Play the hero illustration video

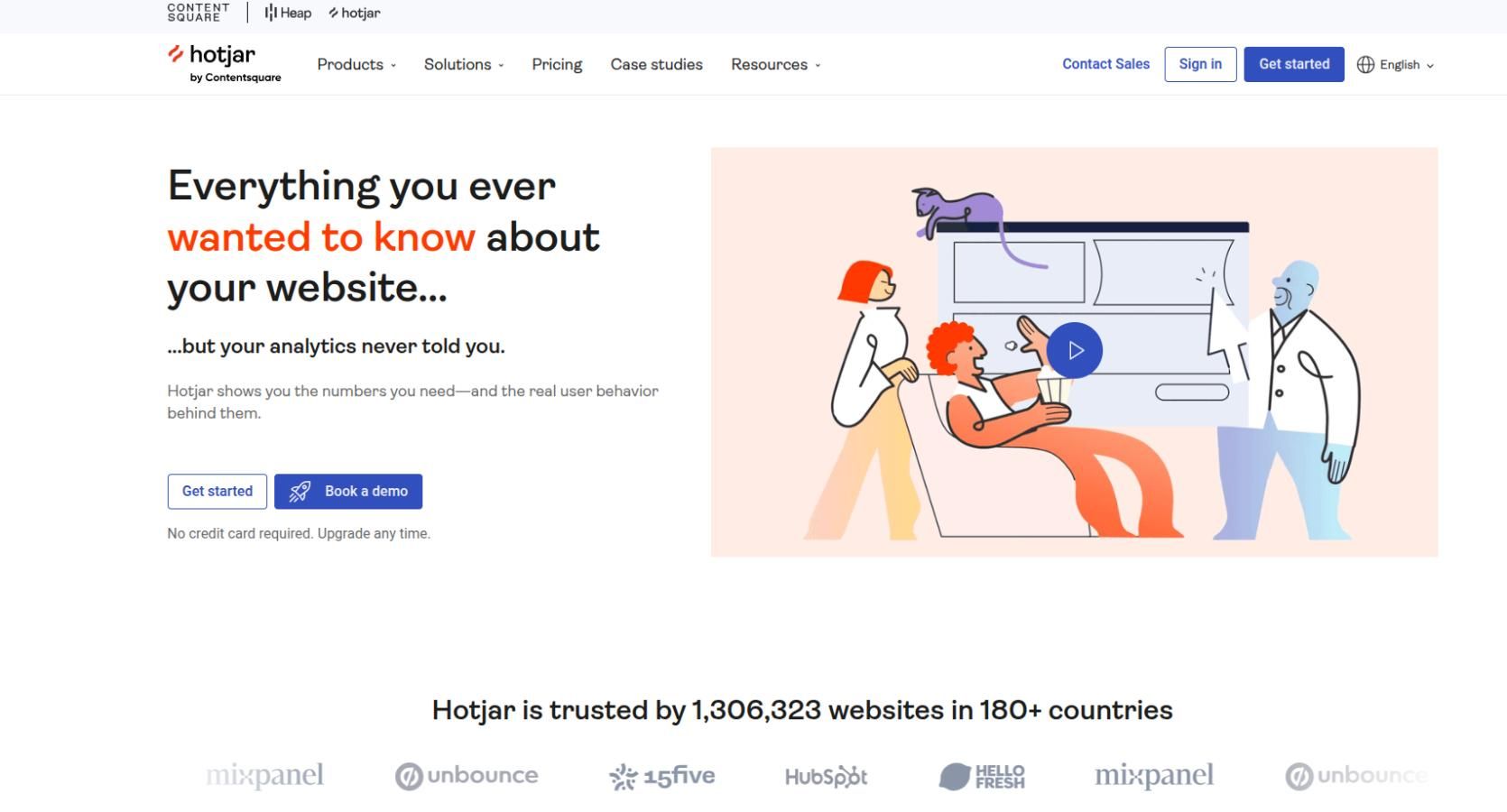point(1074,350)
